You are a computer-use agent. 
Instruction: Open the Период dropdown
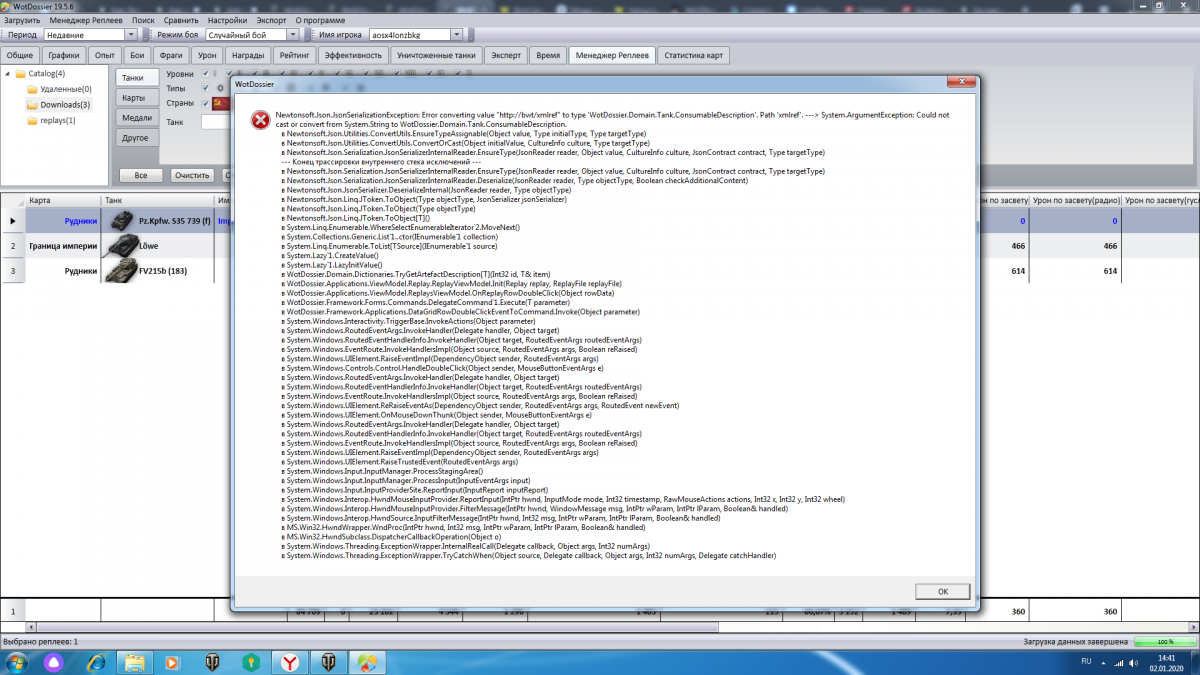[x=130, y=35]
